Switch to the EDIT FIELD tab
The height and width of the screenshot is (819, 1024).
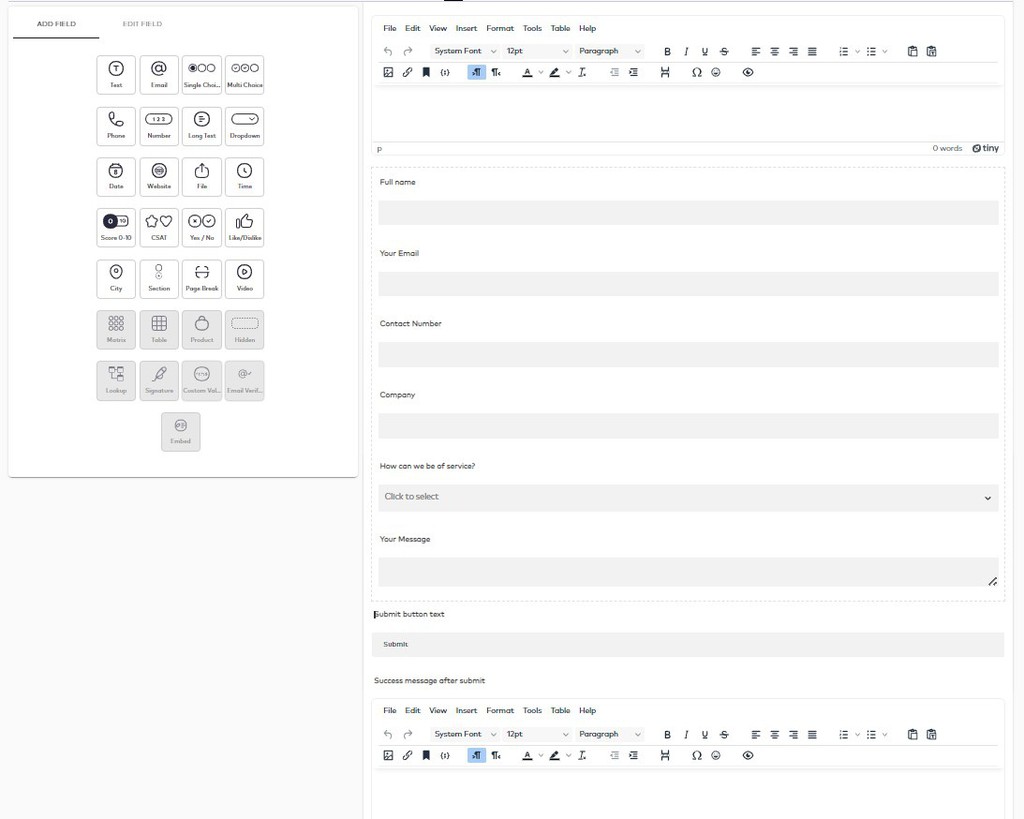coord(140,22)
